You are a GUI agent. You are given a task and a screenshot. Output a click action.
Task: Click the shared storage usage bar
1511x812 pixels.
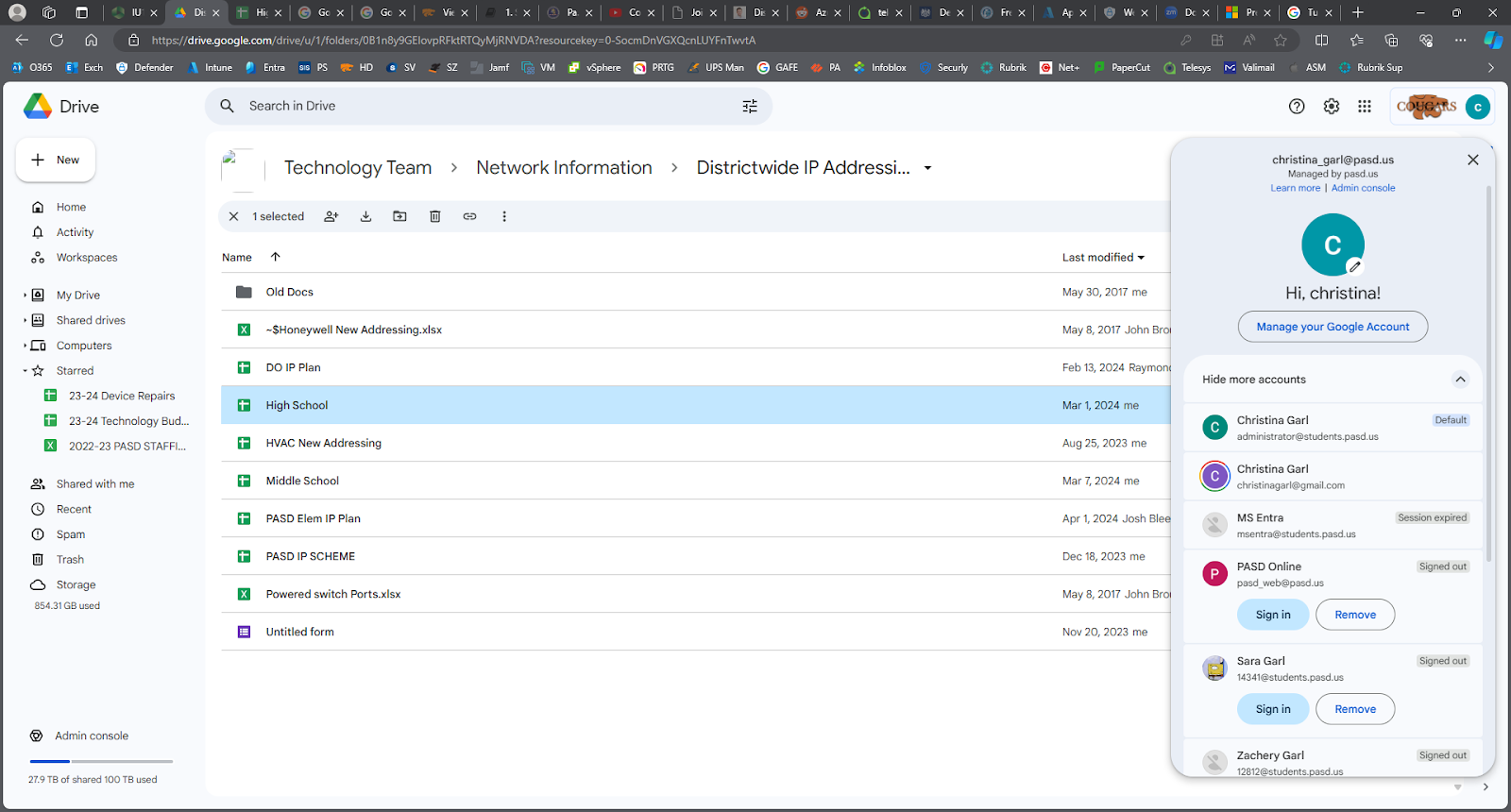tap(101, 761)
